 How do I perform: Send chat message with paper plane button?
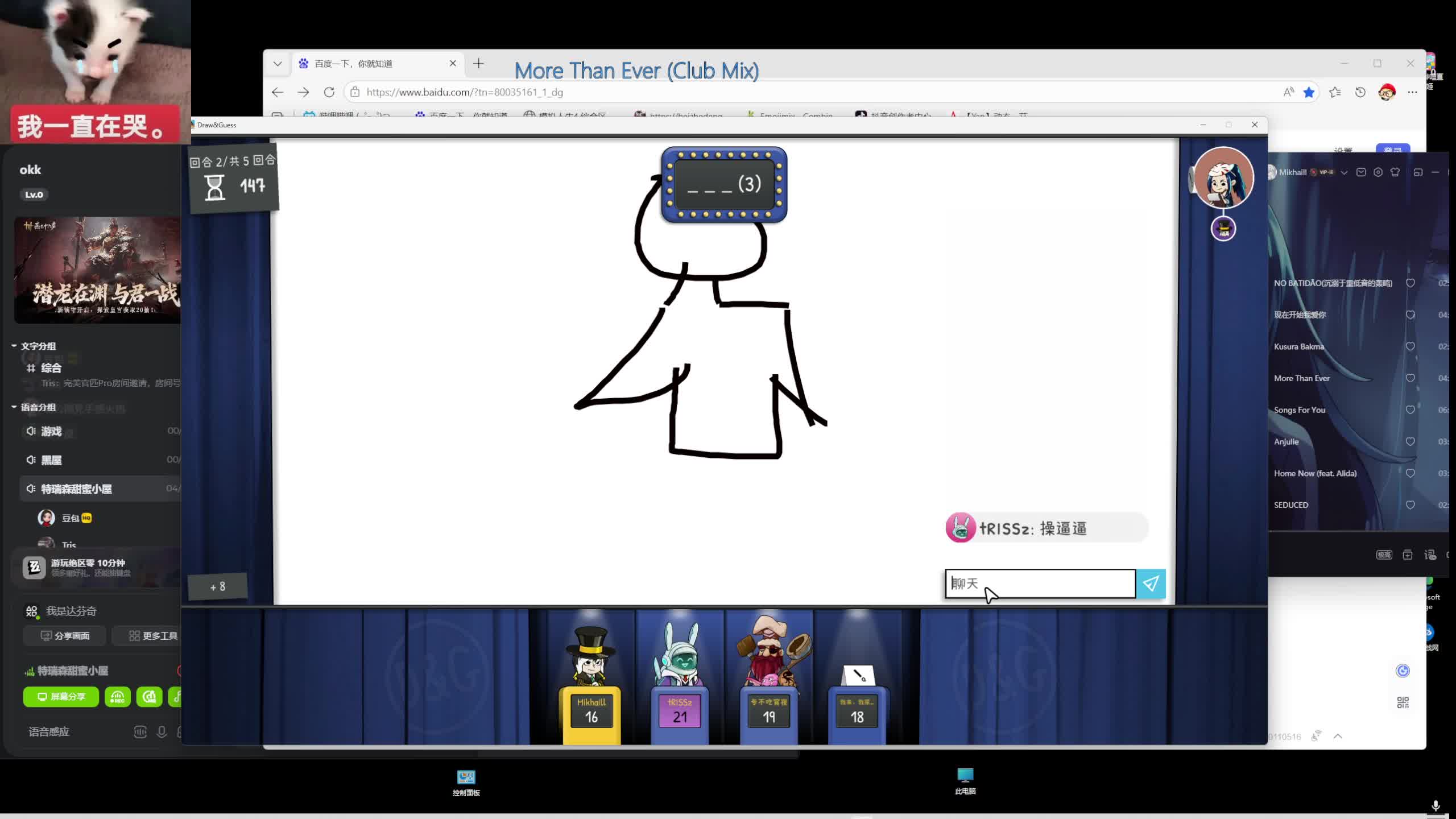[1151, 584]
